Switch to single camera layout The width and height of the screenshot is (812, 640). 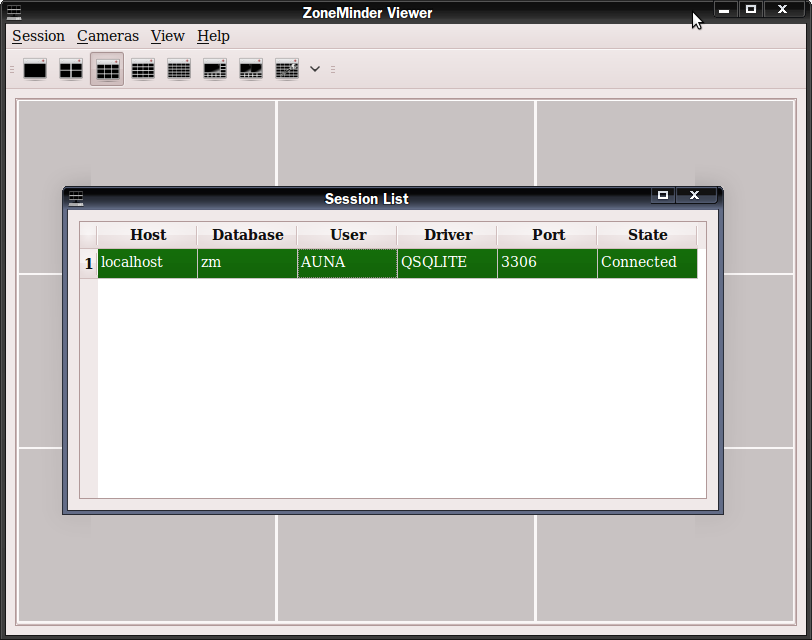[35, 69]
